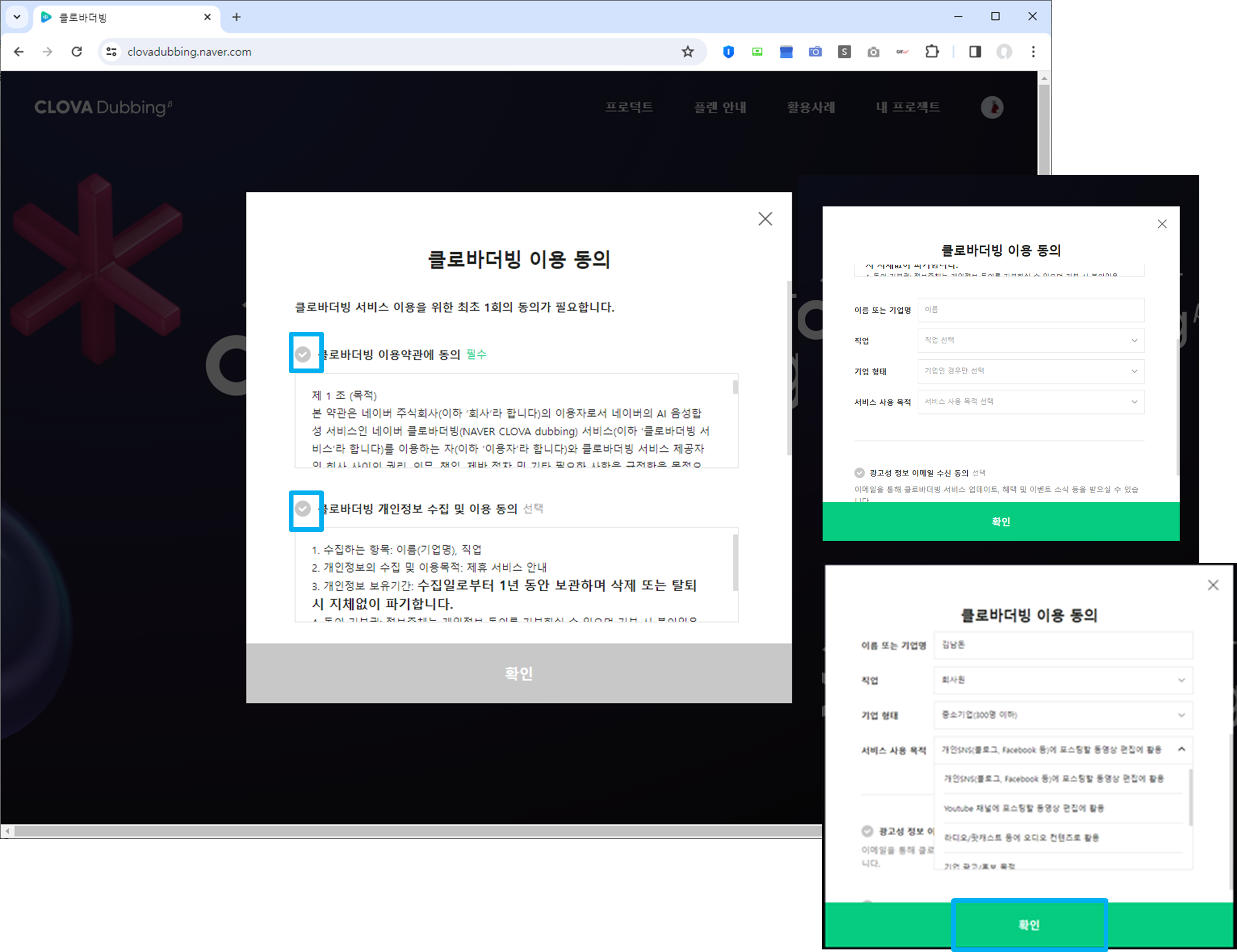Open the 직업 선택 dropdown
The image size is (1237, 952).
click(1030, 340)
